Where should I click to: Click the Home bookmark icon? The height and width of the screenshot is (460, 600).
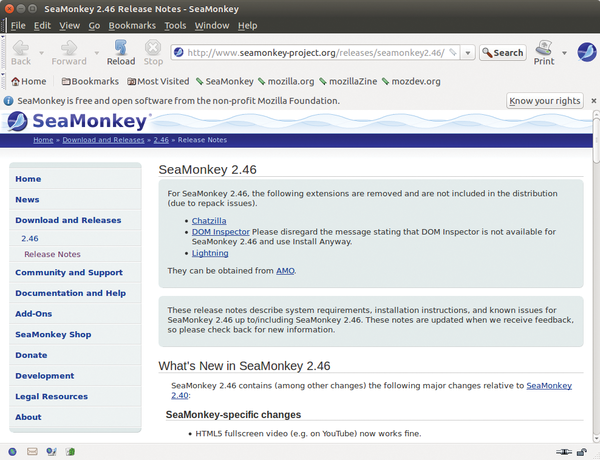coord(15,82)
